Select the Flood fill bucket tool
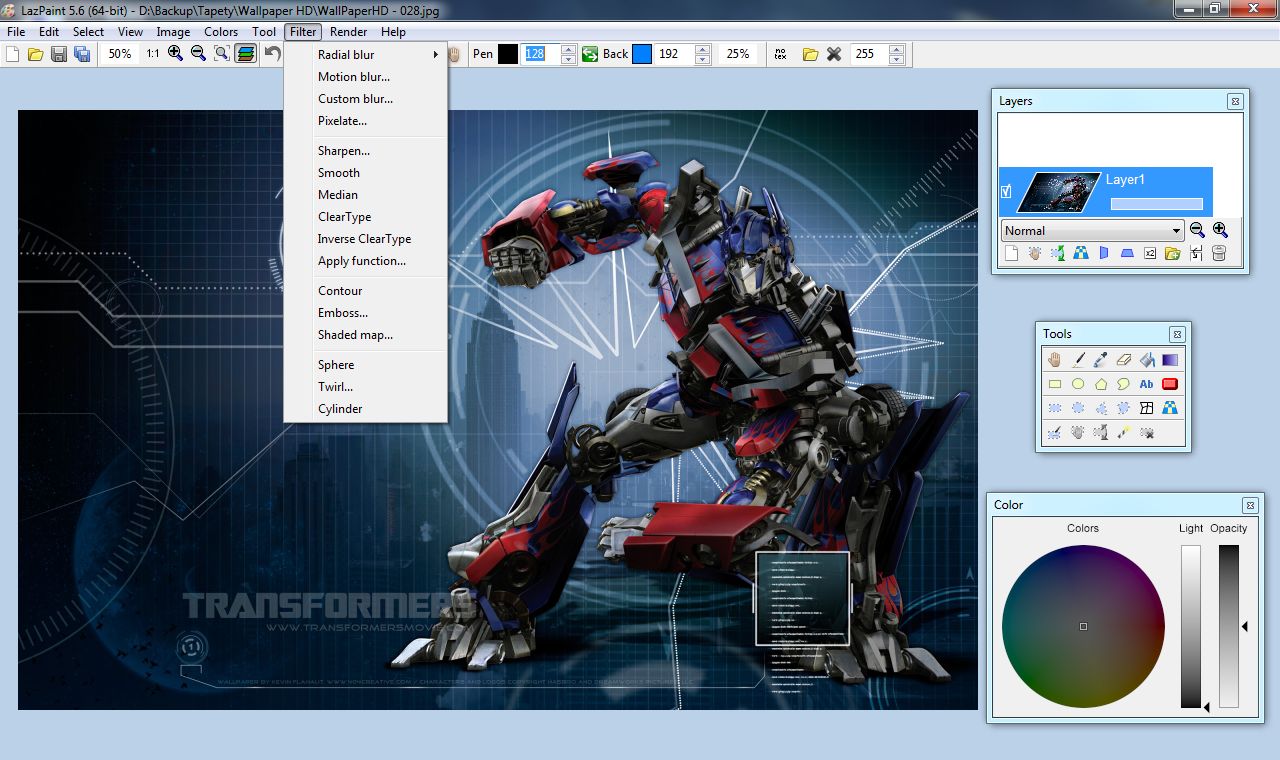Image resolution: width=1280 pixels, height=760 pixels. (x=1147, y=360)
